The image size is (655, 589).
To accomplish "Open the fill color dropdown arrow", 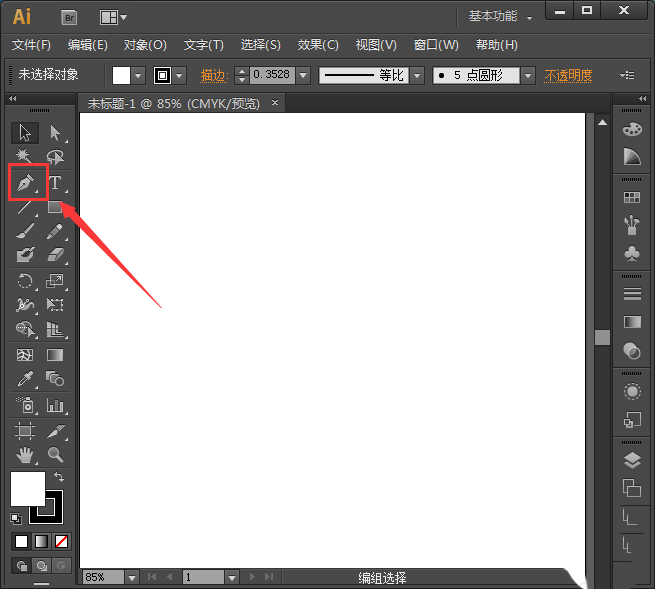I will (138, 76).
